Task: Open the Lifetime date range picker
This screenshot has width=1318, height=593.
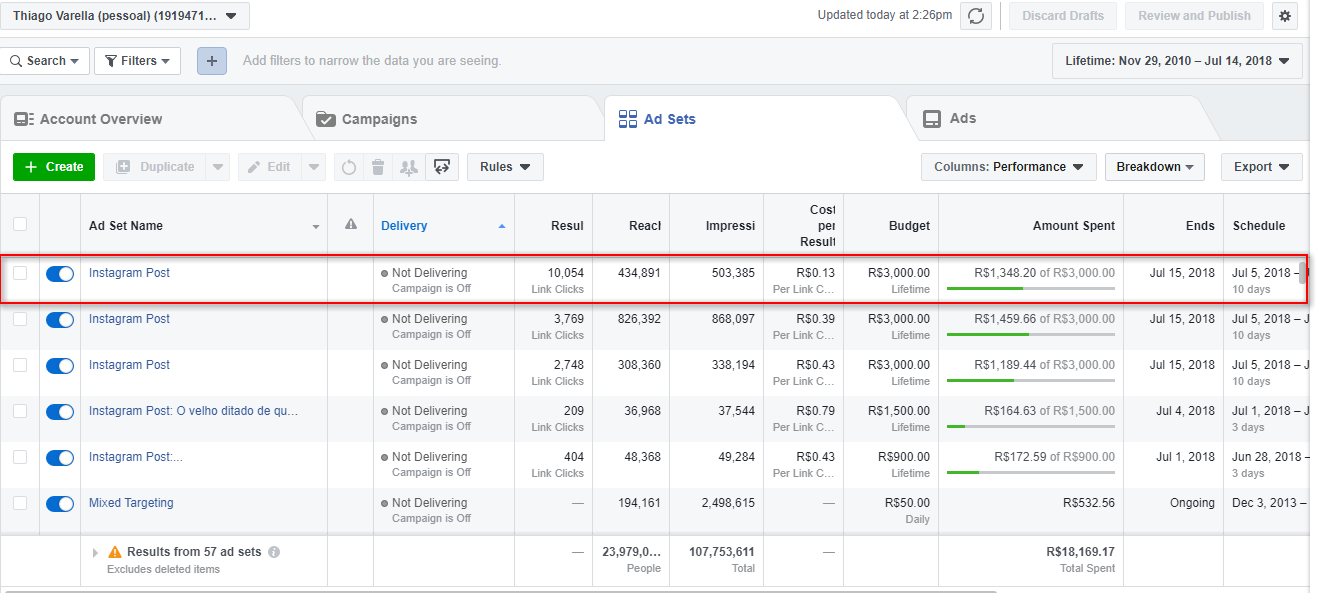Action: point(1176,61)
